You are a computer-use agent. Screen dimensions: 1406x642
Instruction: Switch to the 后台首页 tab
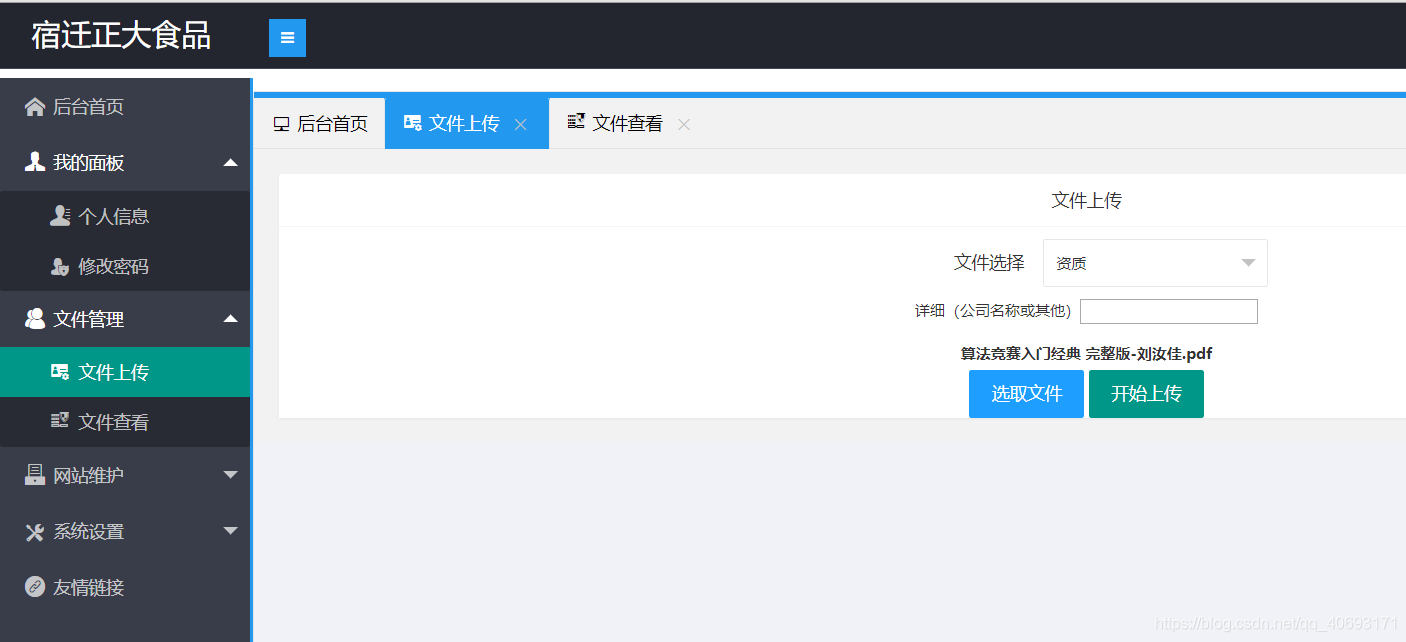click(x=320, y=123)
